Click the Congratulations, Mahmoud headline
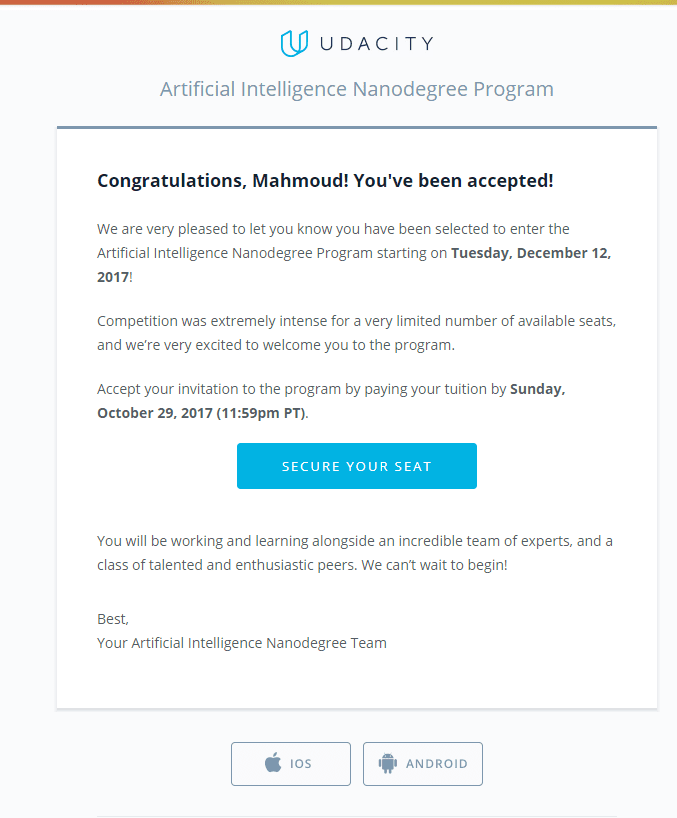Screen dimensions: 677x818 [325, 181]
